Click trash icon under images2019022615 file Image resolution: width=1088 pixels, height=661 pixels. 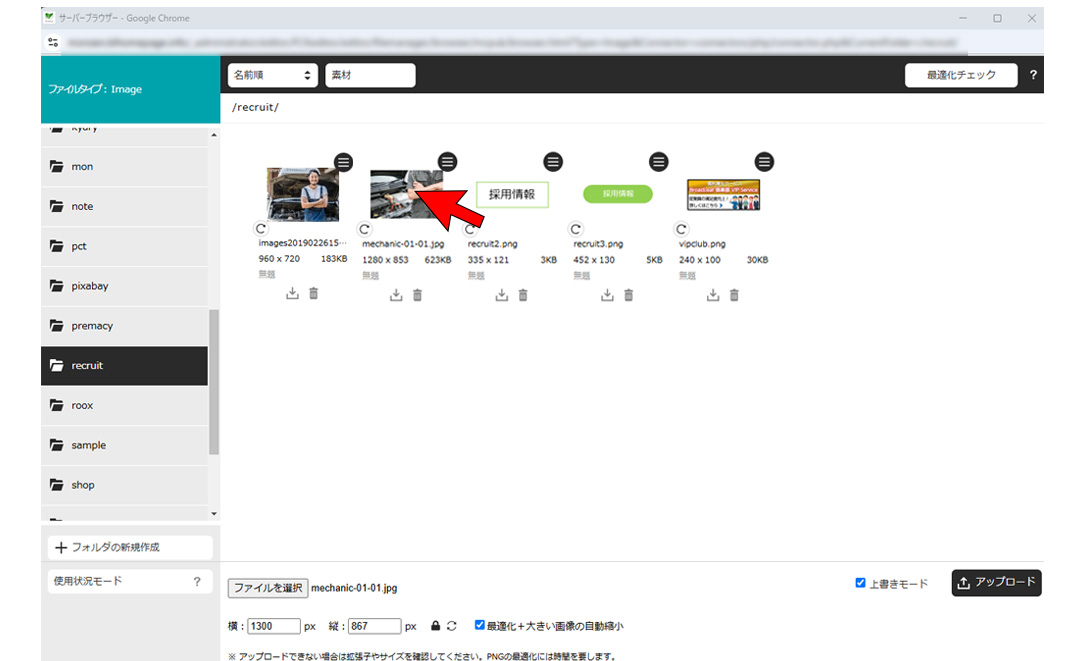point(314,294)
